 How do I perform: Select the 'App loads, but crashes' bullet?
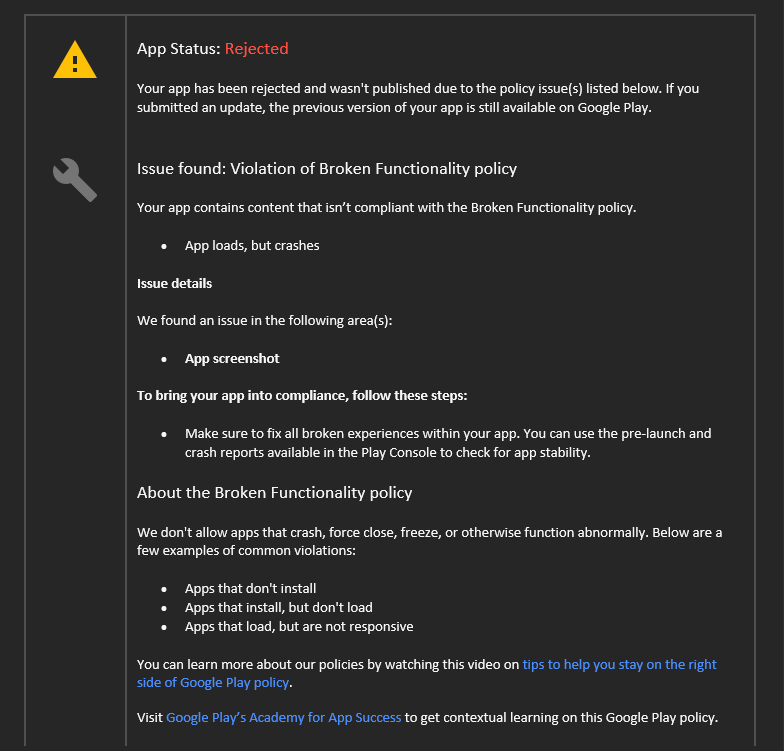pyautogui.click(x=252, y=246)
